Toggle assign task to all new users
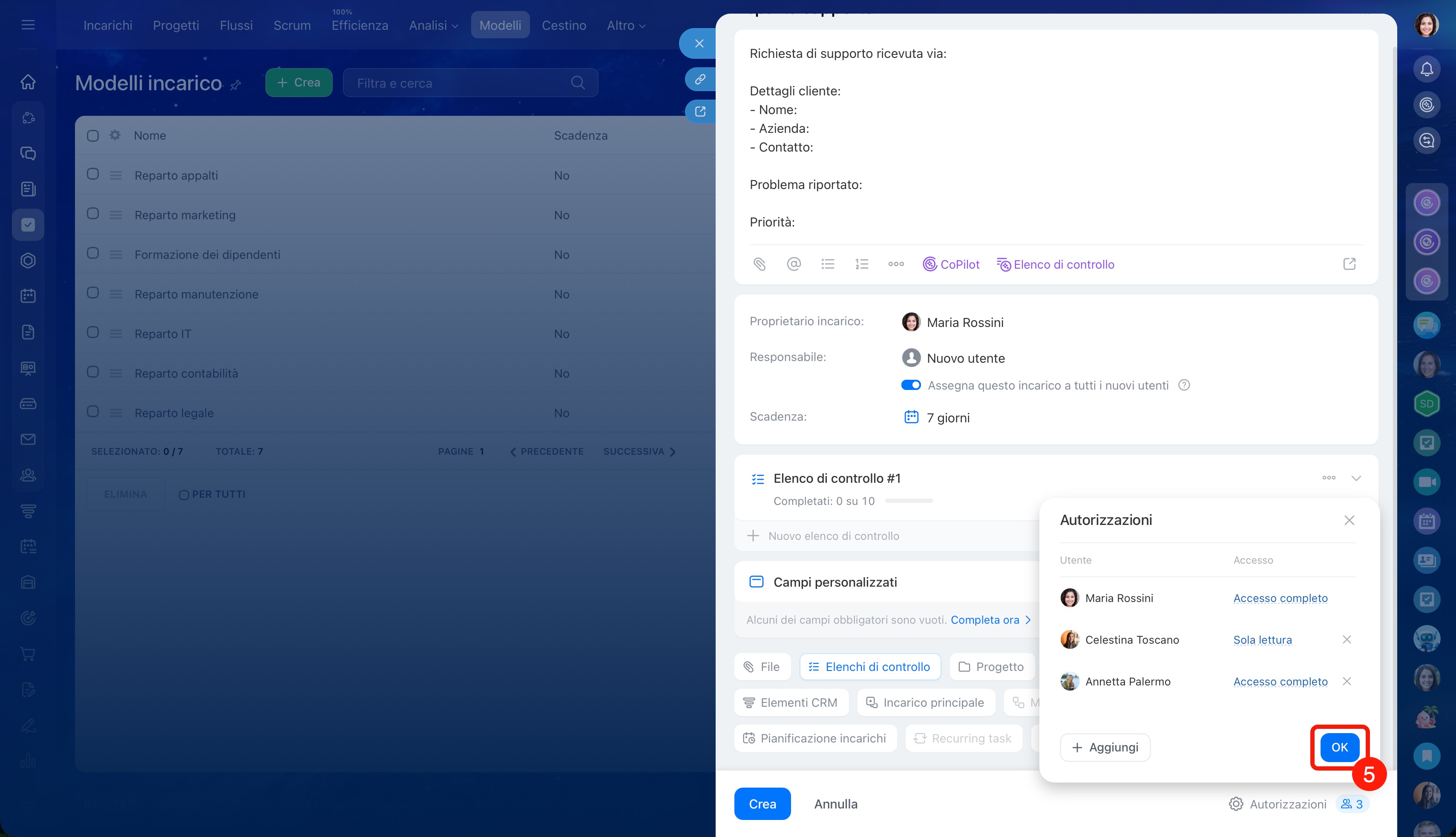The height and width of the screenshot is (837, 1456). [911, 385]
